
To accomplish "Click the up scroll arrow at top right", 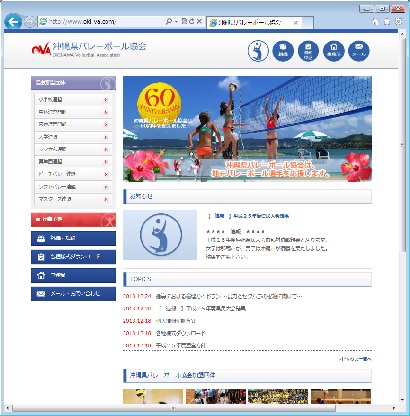I will pyautogui.click(x=402, y=33).
